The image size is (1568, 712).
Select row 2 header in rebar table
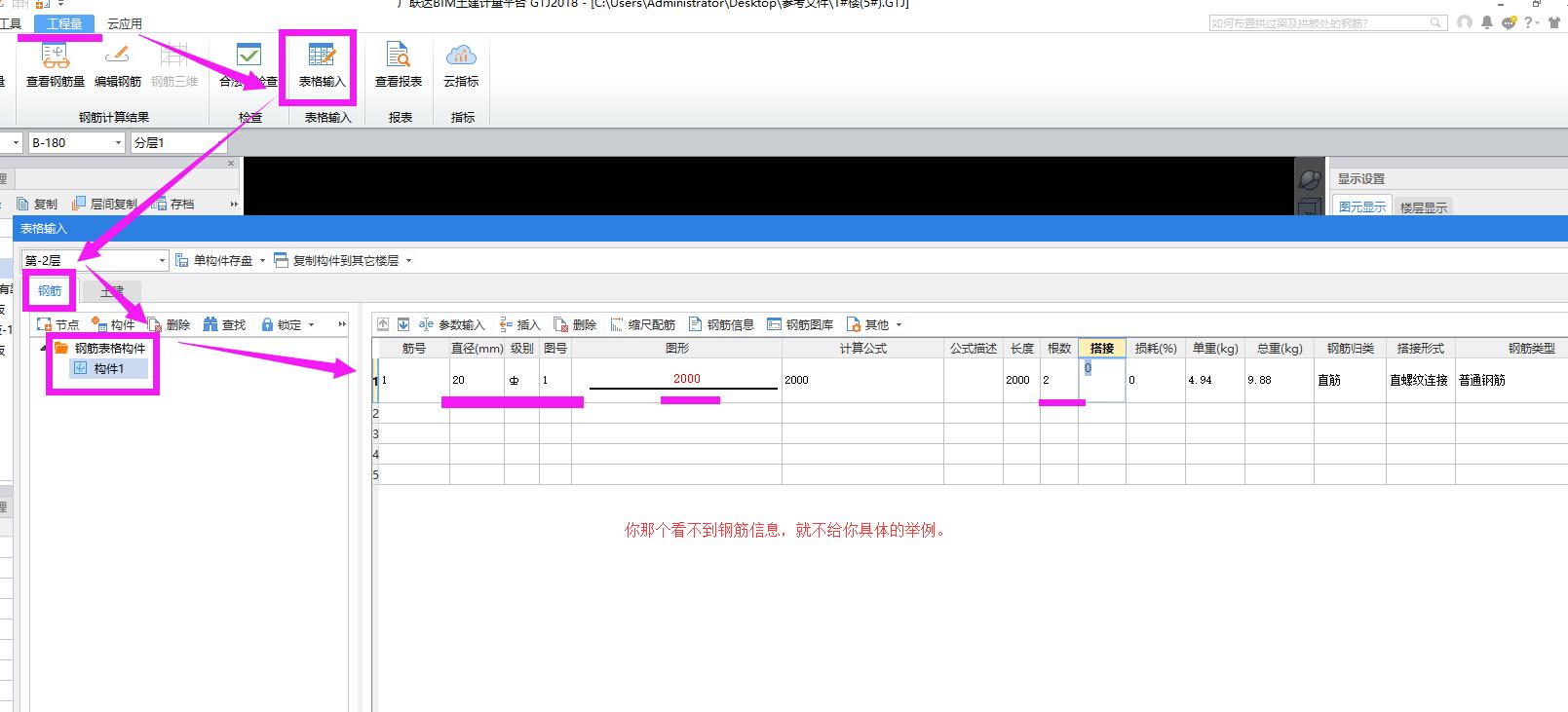click(x=375, y=413)
